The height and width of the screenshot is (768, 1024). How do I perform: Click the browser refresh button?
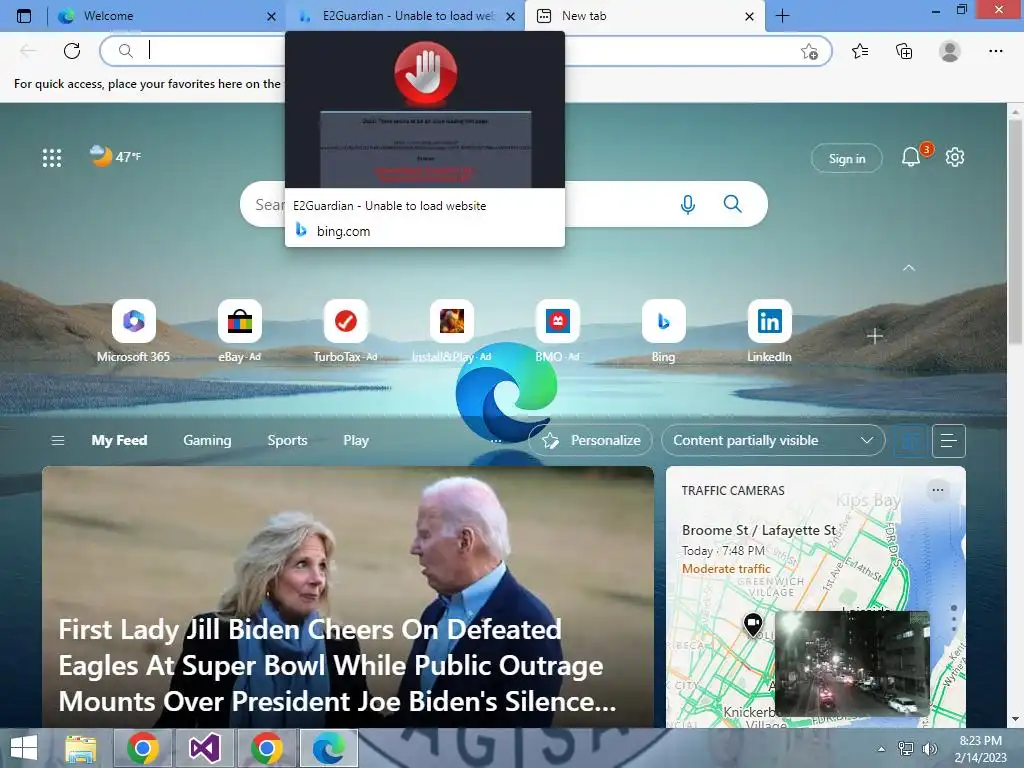point(72,51)
